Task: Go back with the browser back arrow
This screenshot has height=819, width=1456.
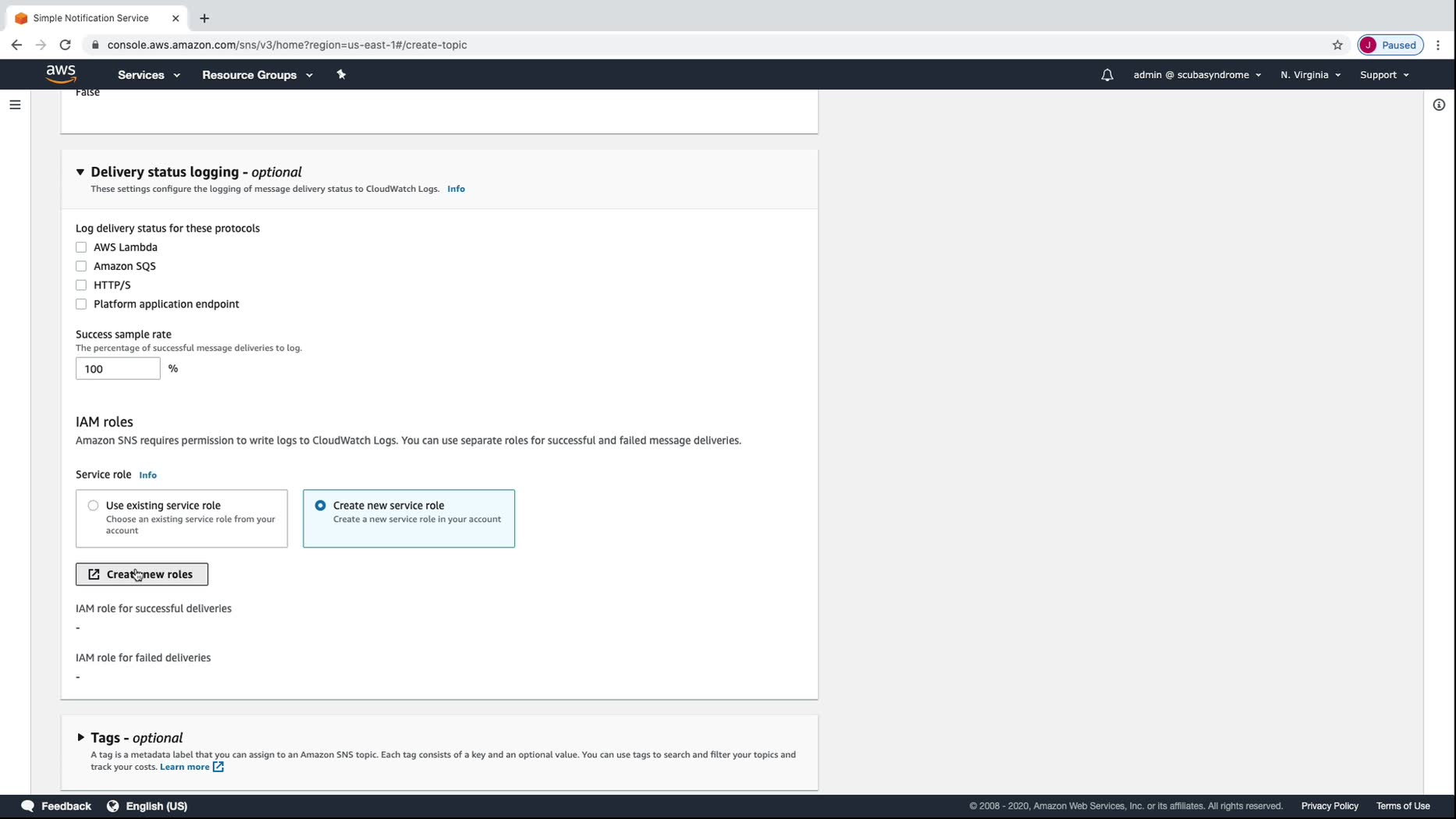Action: 16,45
